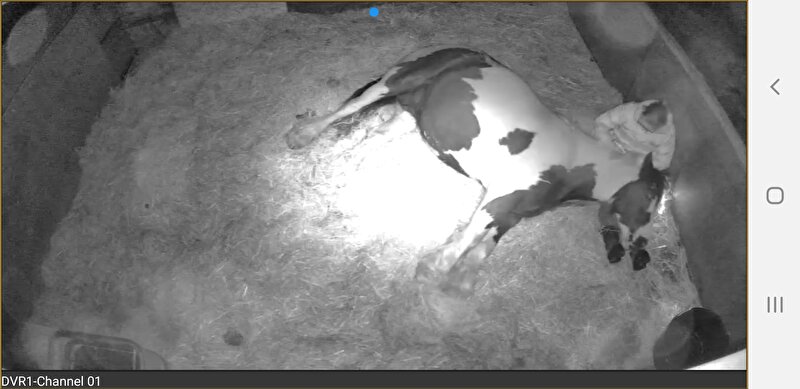Tap the Android back arrow icon
The height and width of the screenshot is (389, 800).
coord(774,87)
